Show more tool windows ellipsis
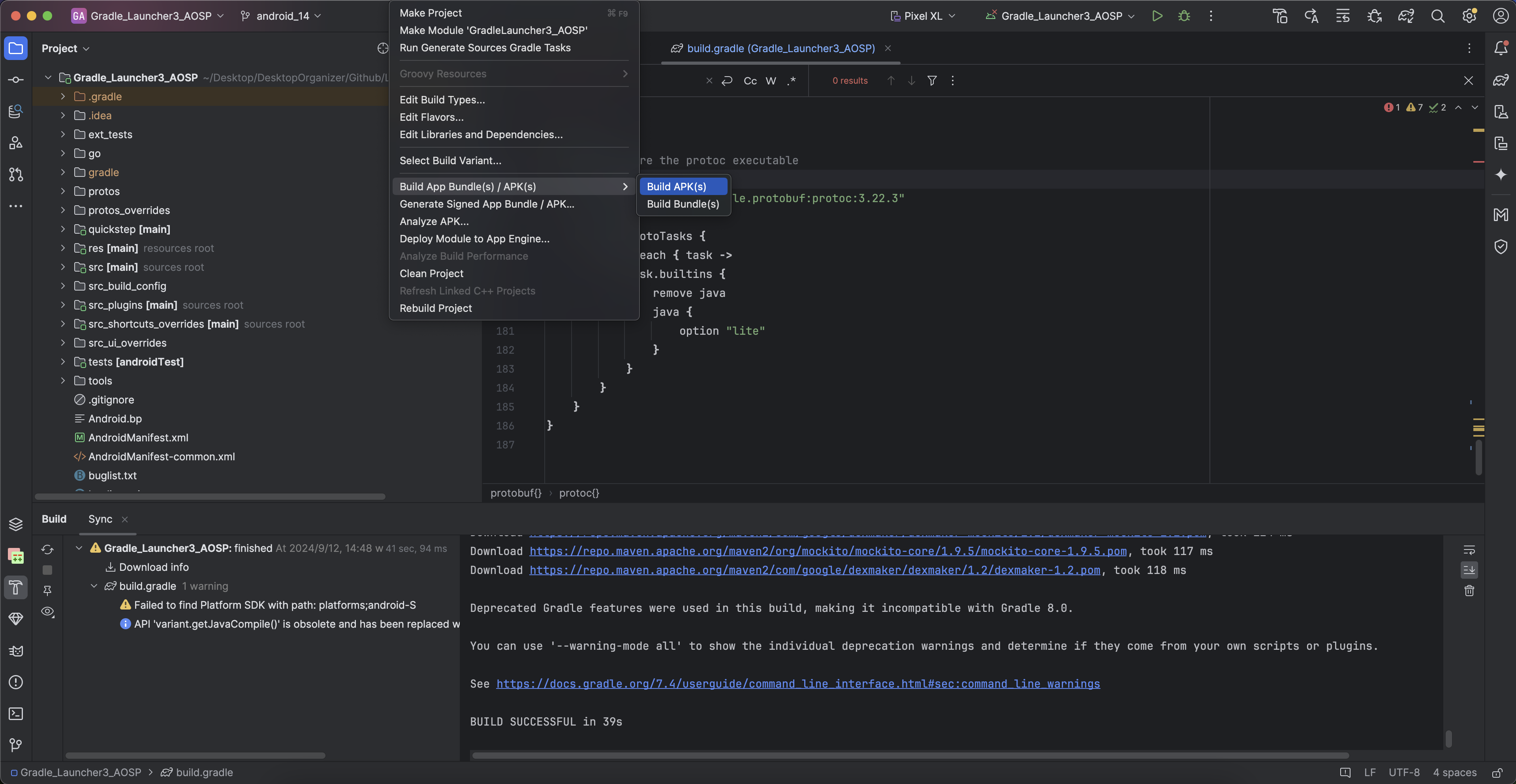This screenshot has width=1516, height=784. pyautogui.click(x=16, y=206)
